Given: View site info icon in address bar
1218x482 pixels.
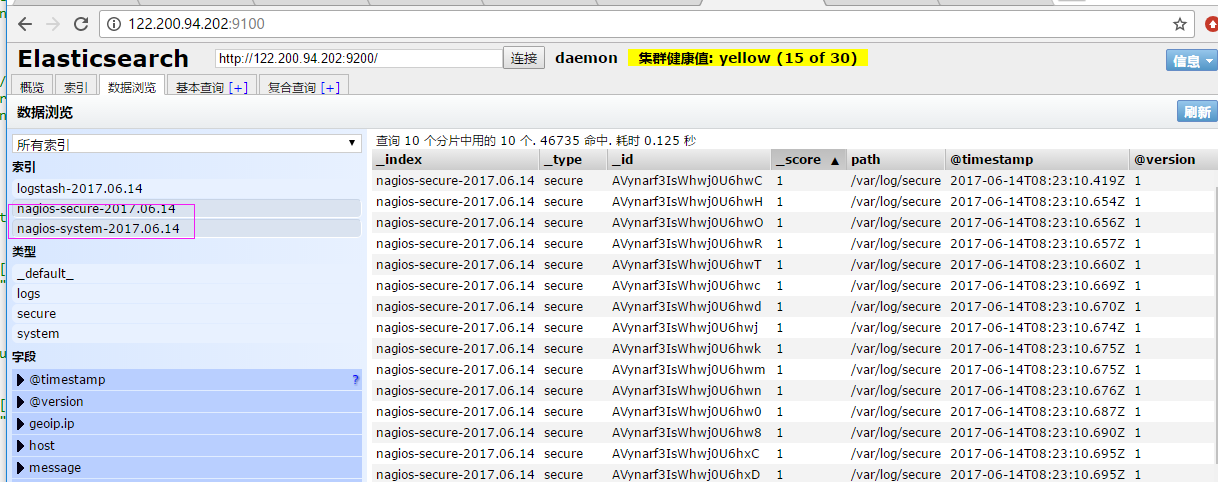Looking at the screenshot, I should (x=114, y=23).
